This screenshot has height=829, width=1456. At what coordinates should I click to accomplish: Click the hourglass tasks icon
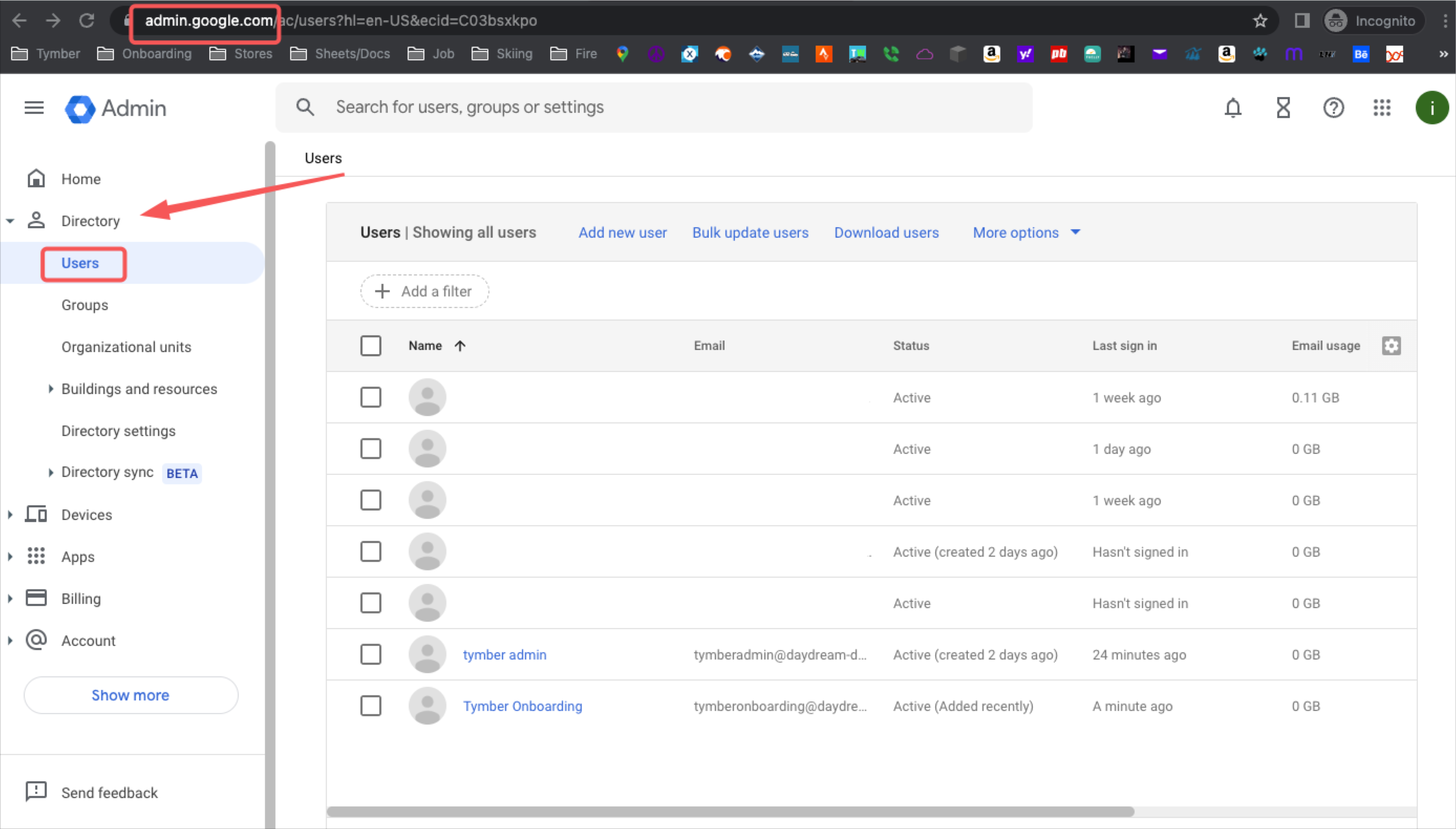click(1283, 108)
